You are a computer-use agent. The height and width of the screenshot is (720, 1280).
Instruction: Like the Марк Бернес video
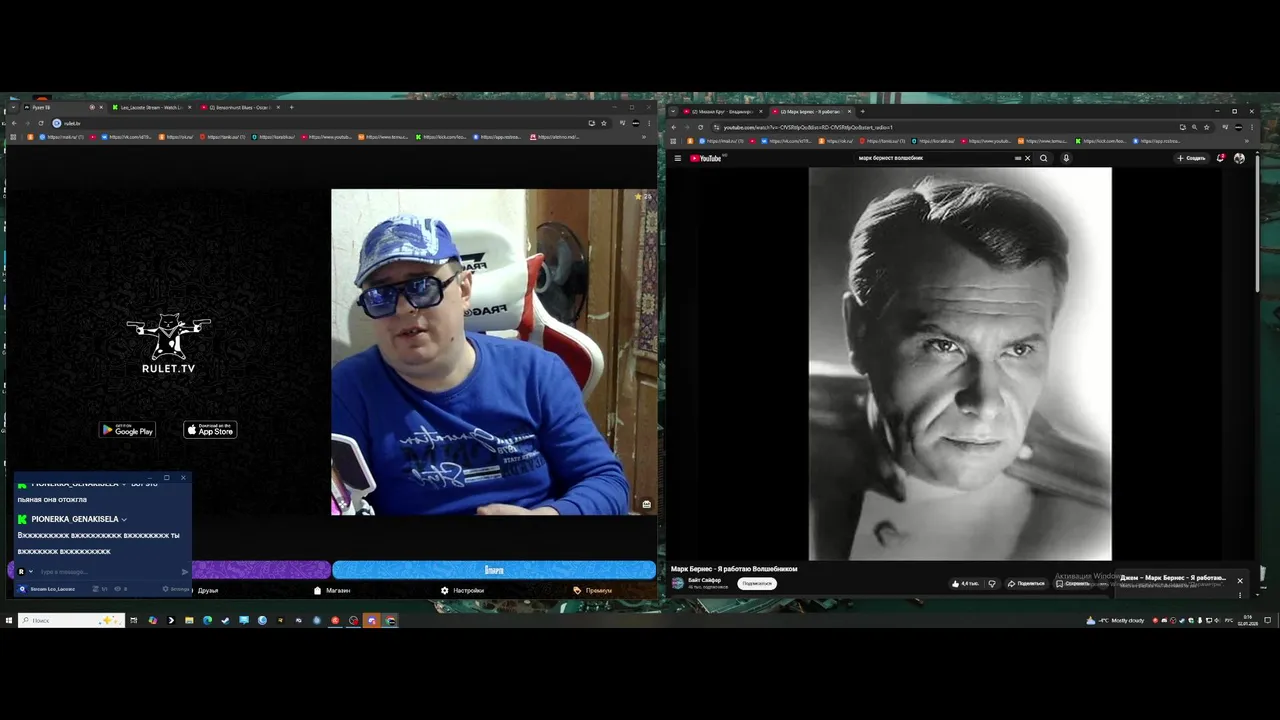966,583
